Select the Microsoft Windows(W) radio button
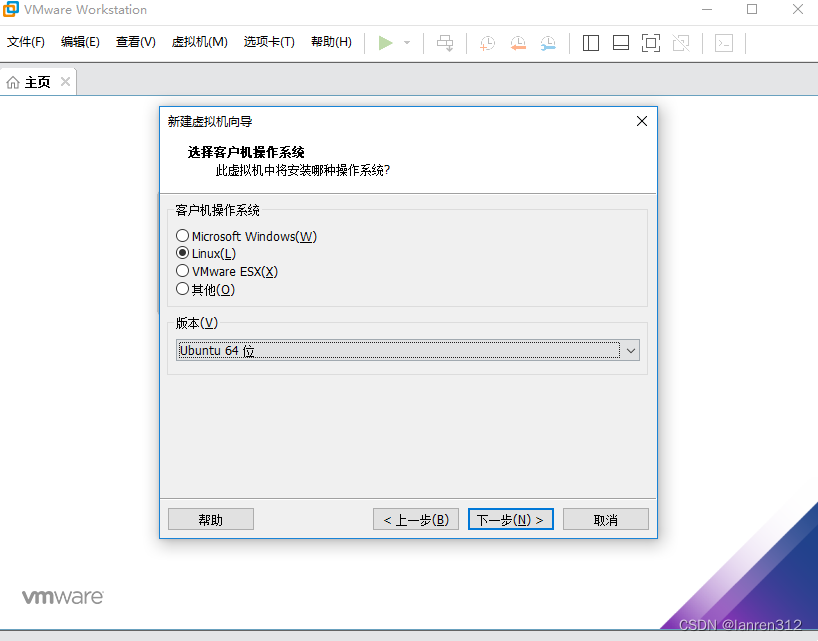The image size is (818, 641). (x=182, y=236)
